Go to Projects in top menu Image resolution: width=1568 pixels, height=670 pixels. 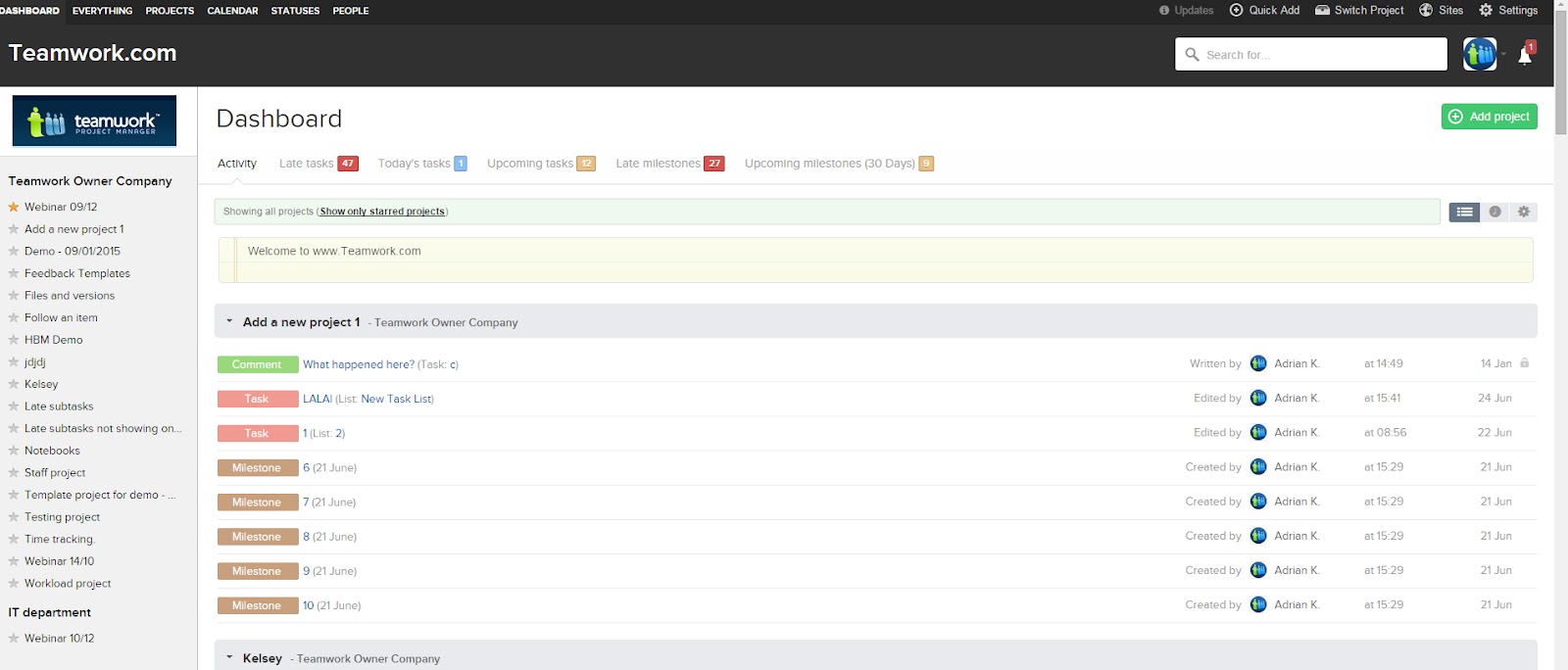[x=170, y=11]
